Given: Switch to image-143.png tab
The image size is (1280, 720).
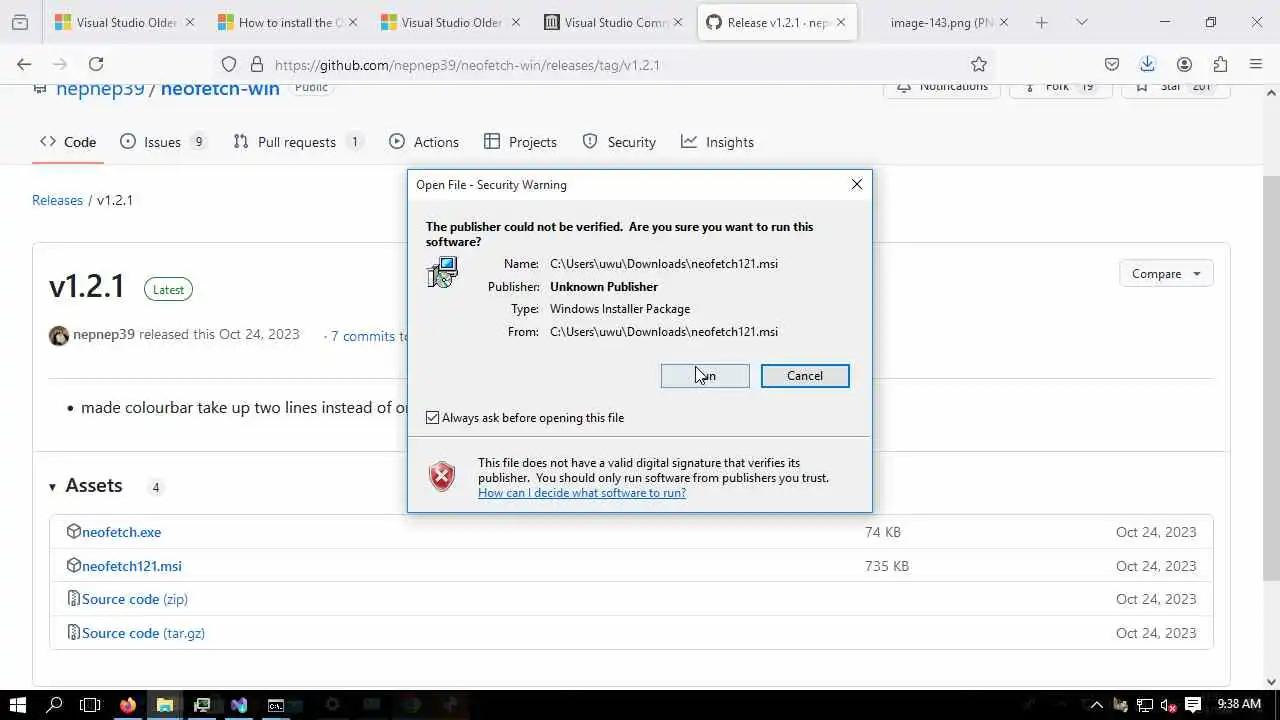Looking at the screenshot, I should 941,22.
